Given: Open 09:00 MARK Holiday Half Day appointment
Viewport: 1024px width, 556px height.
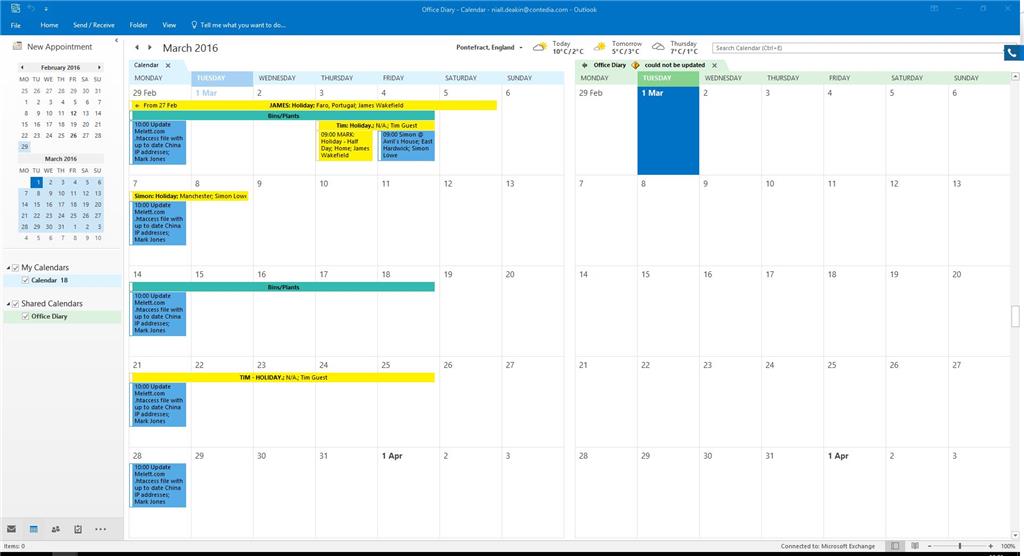Looking at the screenshot, I should pos(345,145).
